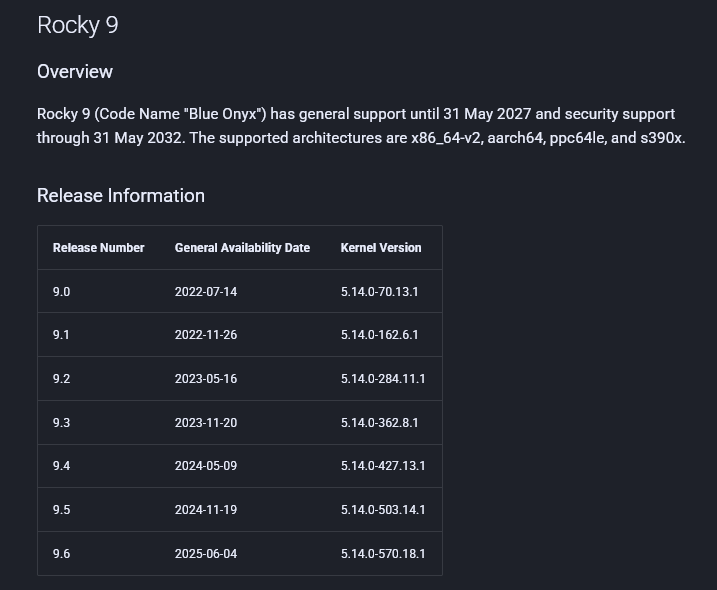Screen dimensions: 717x590
Task: Click the 2025-06-04 availability date
Action: [x=206, y=554]
